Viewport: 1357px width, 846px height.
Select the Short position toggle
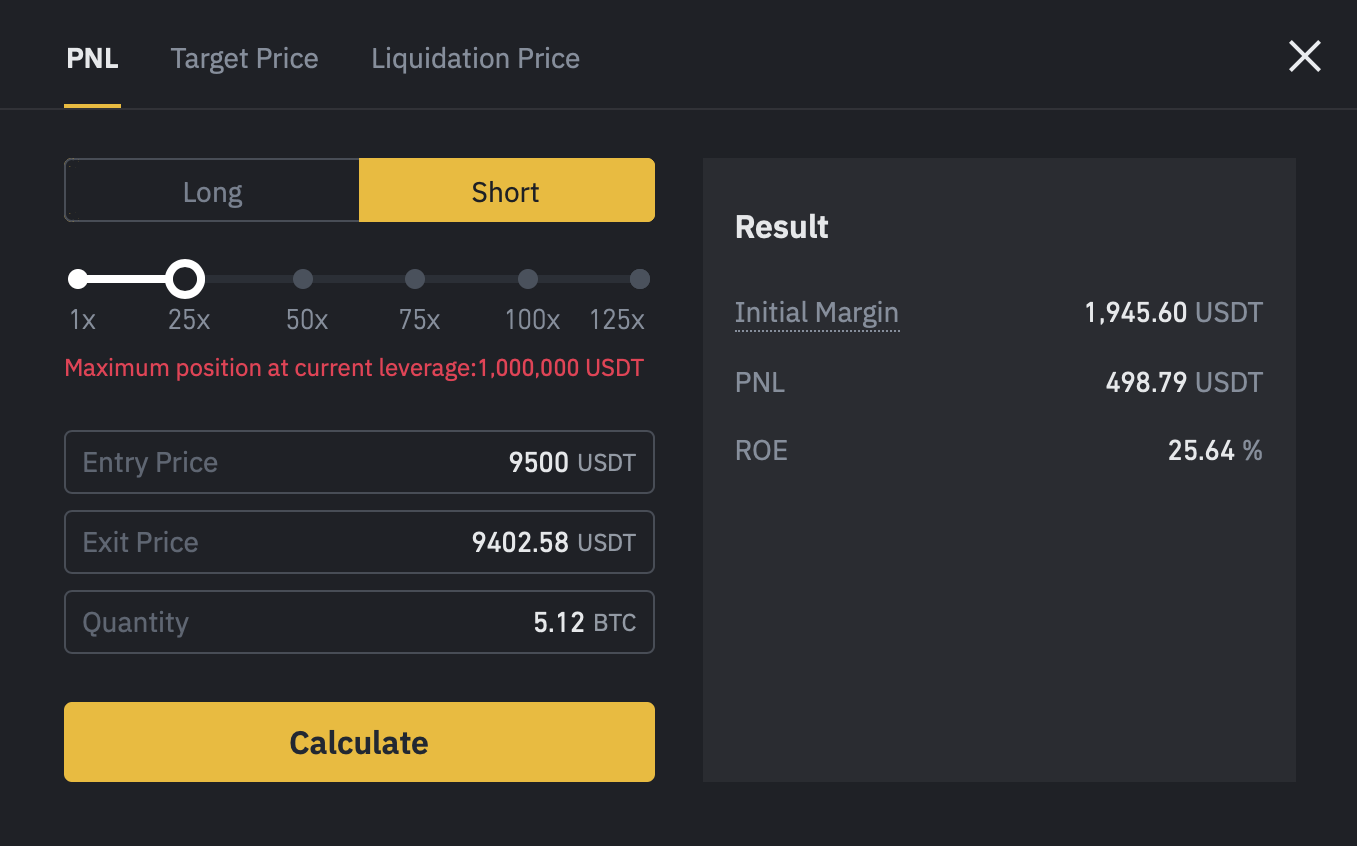tap(506, 191)
